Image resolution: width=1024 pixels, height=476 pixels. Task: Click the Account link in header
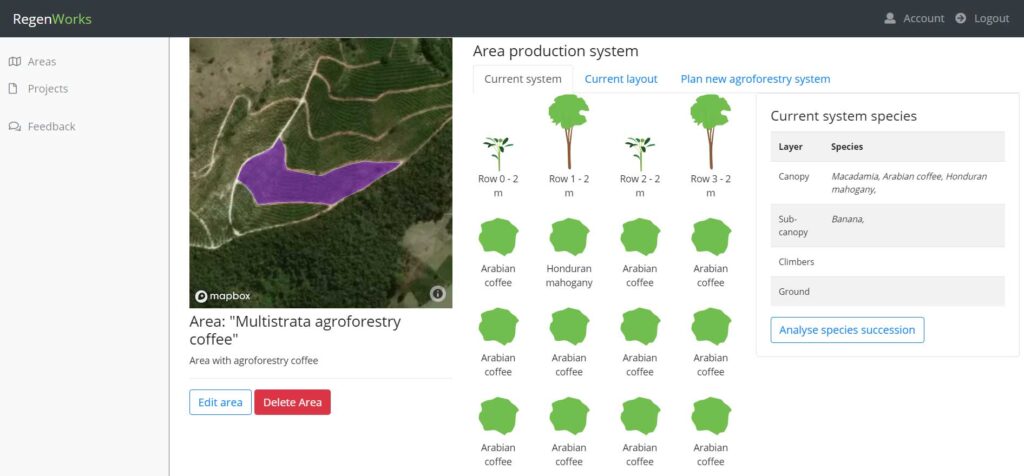point(923,18)
